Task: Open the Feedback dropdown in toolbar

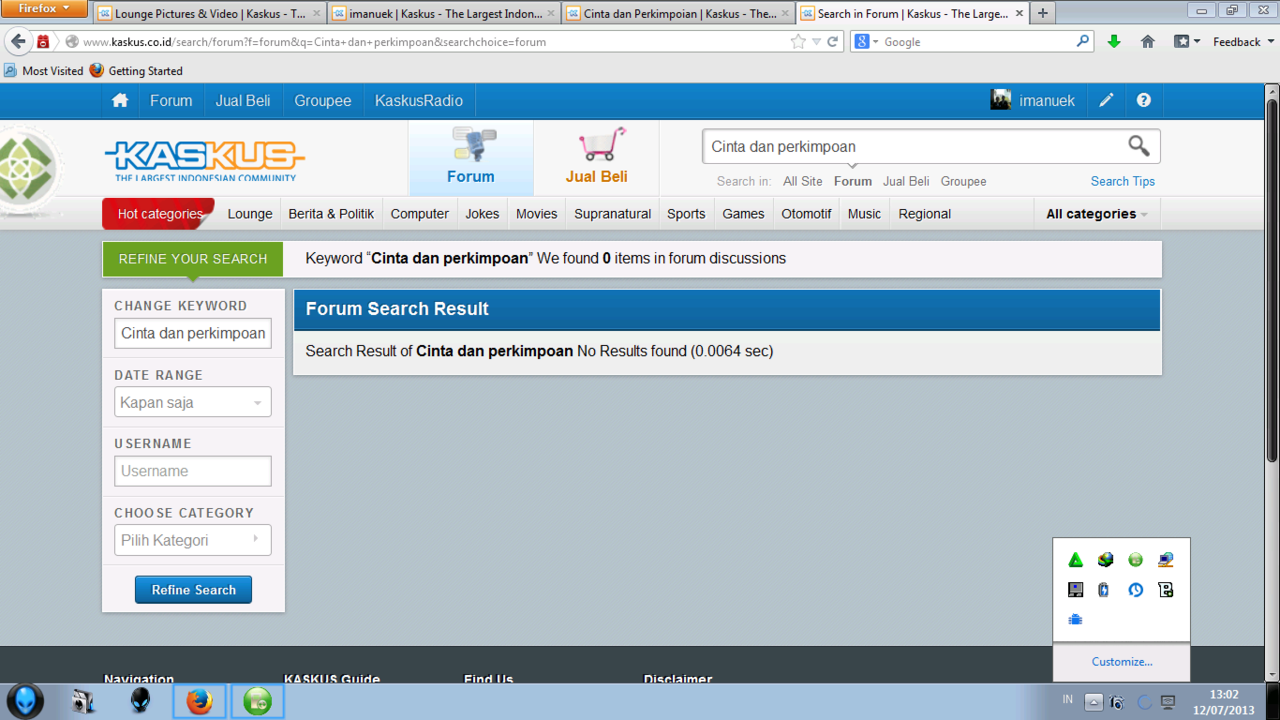Action: [1244, 42]
